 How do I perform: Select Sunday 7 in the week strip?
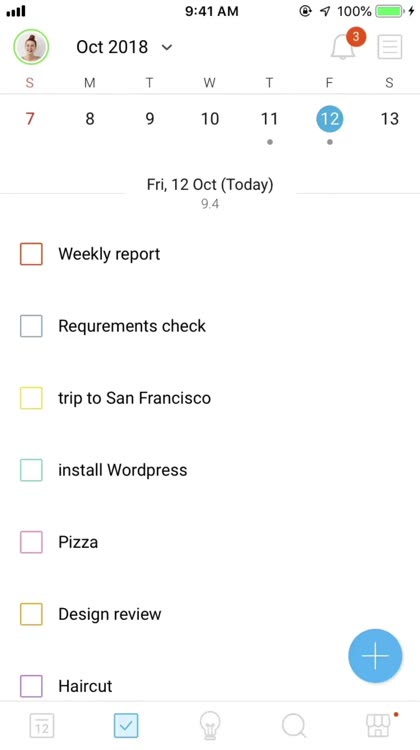pos(30,119)
